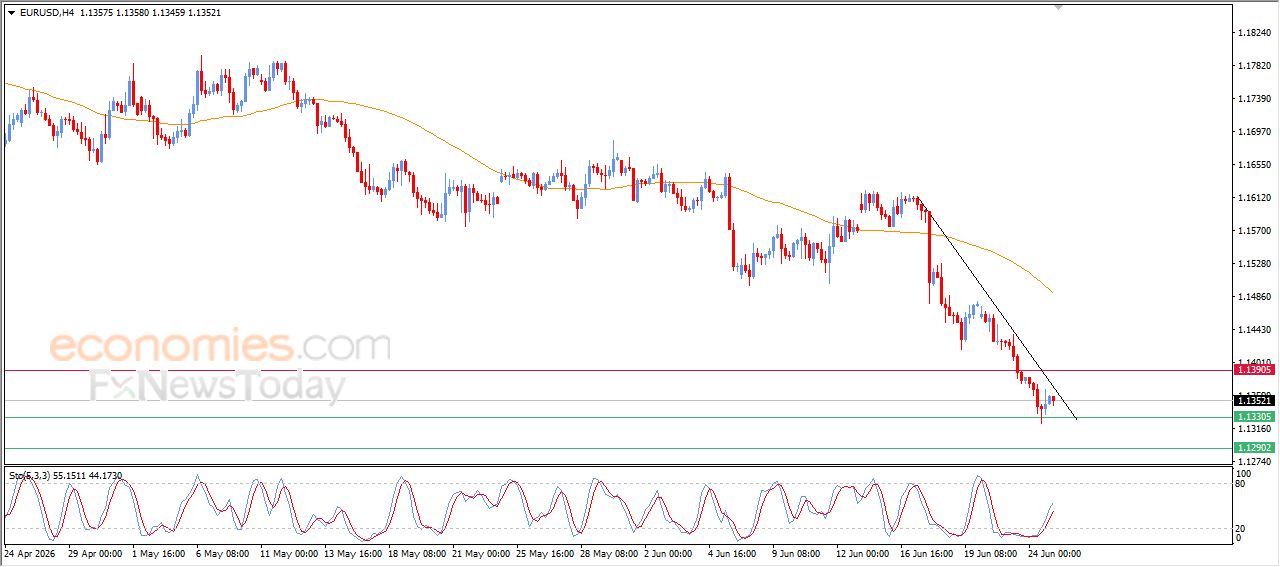
Task: Click the 24 Jun 00:00 date label
Action: pyautogui.click(x=1055, y=553)
